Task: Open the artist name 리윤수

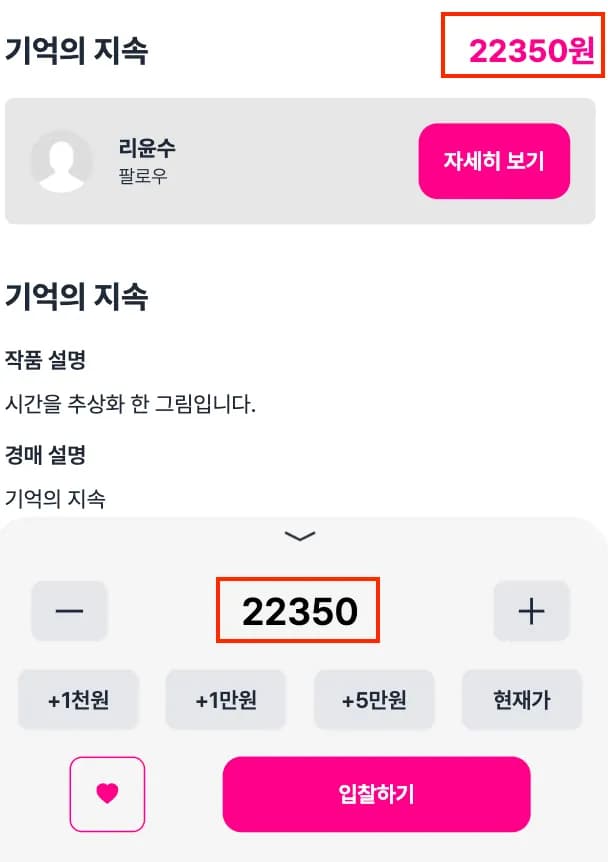Action: tap(147, 148)
